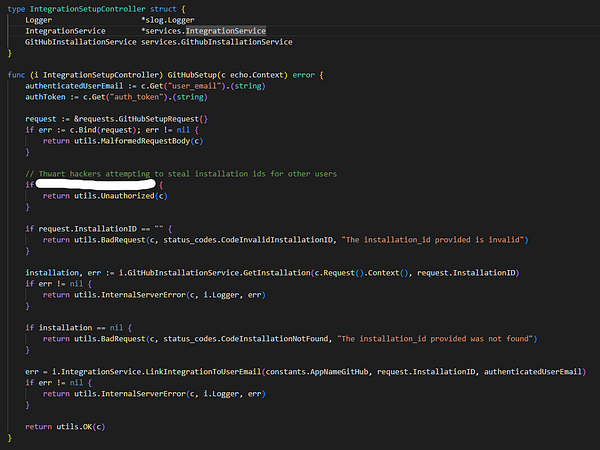Click the 'request' variable declared with ':='
The width and height of the screenshot is (600, 450).
pyautogui.click(x=41, y=119)
